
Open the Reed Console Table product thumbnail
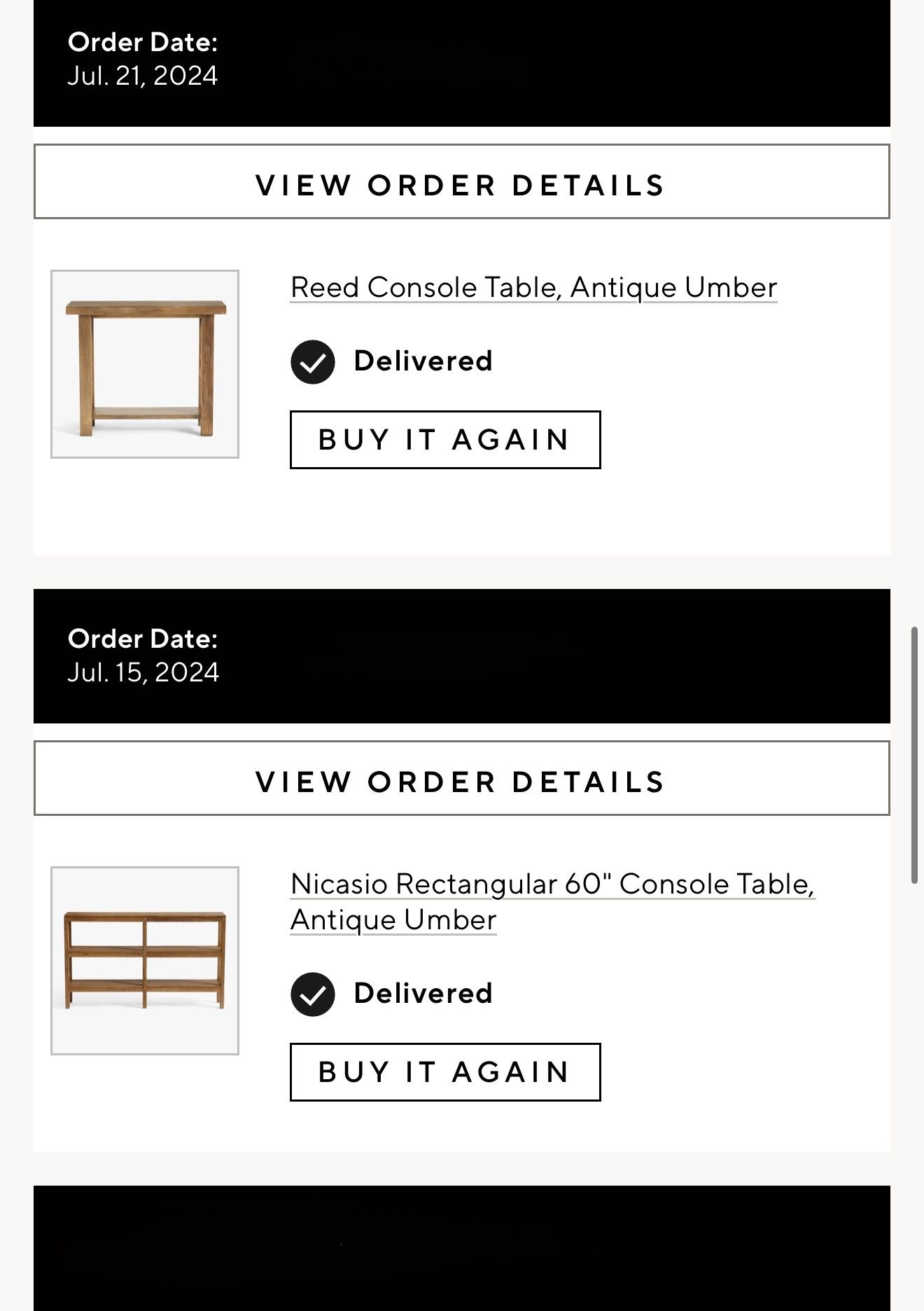tap(145, 364)
